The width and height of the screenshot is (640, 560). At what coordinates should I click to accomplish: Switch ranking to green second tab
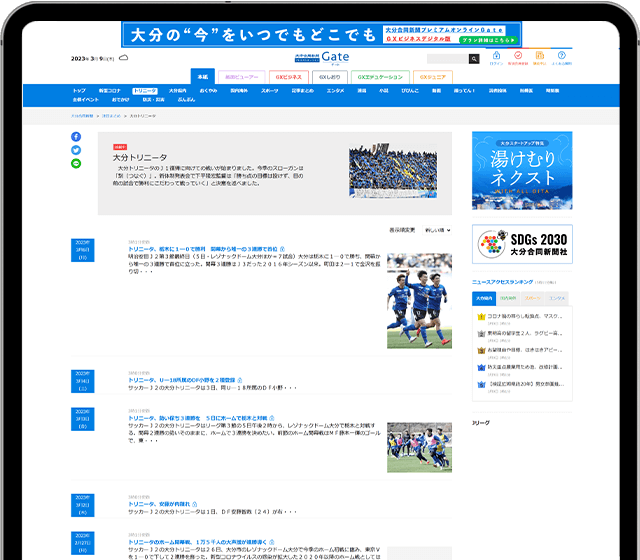(x=508, y=298)
